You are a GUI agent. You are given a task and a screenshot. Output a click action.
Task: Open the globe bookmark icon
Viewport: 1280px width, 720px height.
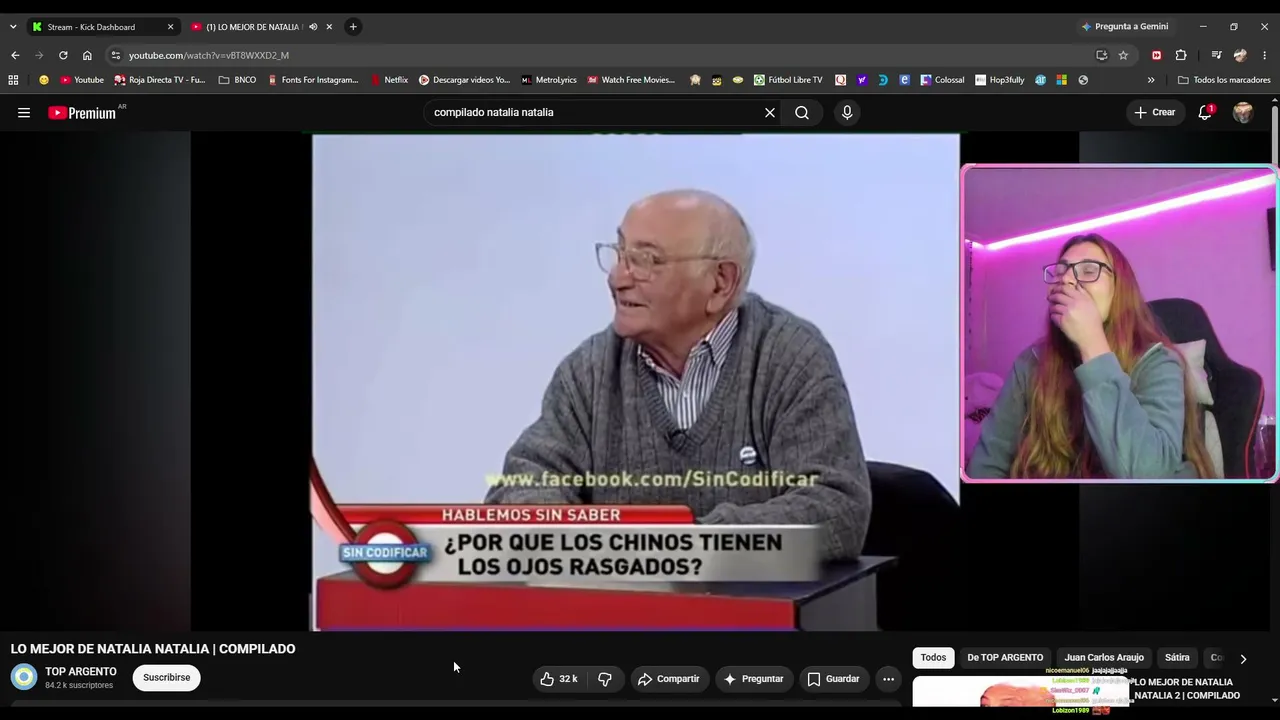pyautogui.click(x=1083, y=80)
